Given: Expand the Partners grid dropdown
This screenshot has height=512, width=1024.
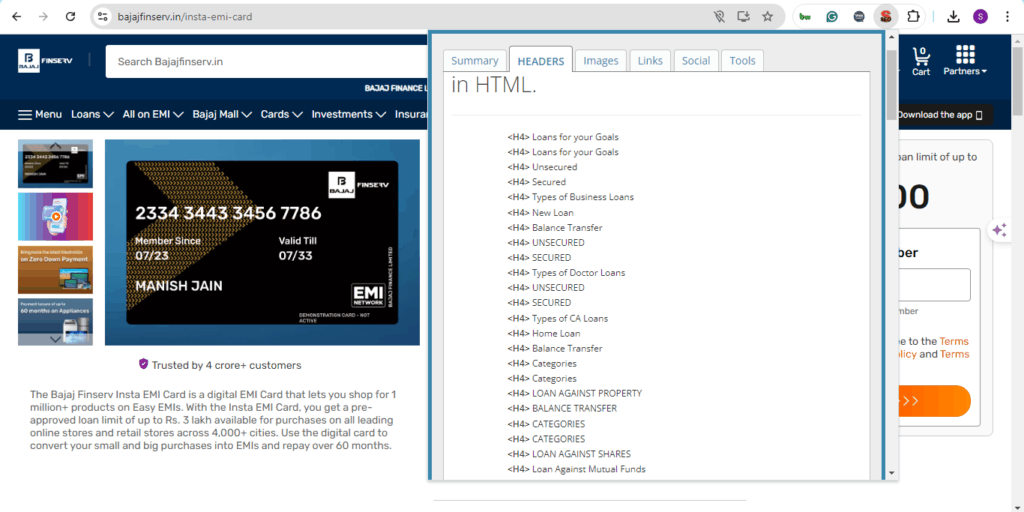Looking at the screenshot, I should pos(965,61).
